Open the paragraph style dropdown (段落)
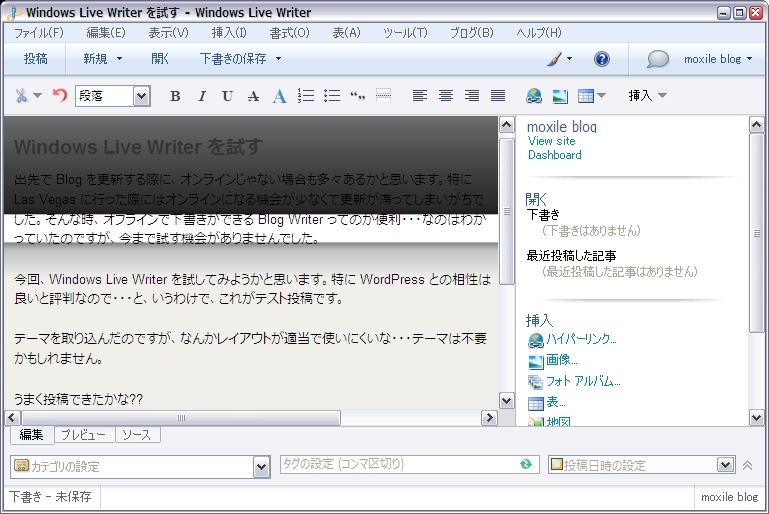The image size is (769, 514). (x=141, y=96)
